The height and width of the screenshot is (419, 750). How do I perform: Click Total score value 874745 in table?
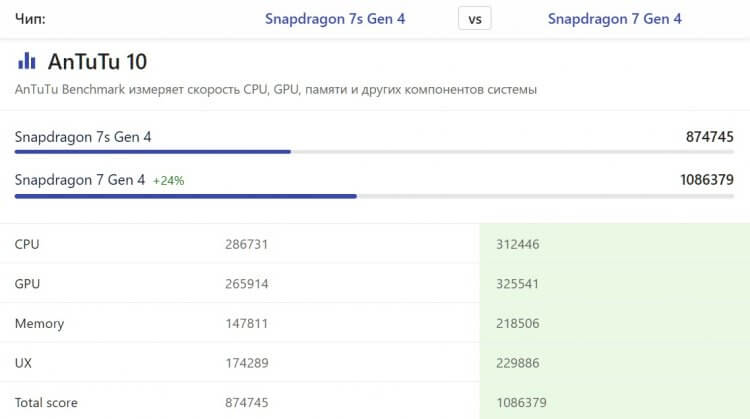[246, 403]
